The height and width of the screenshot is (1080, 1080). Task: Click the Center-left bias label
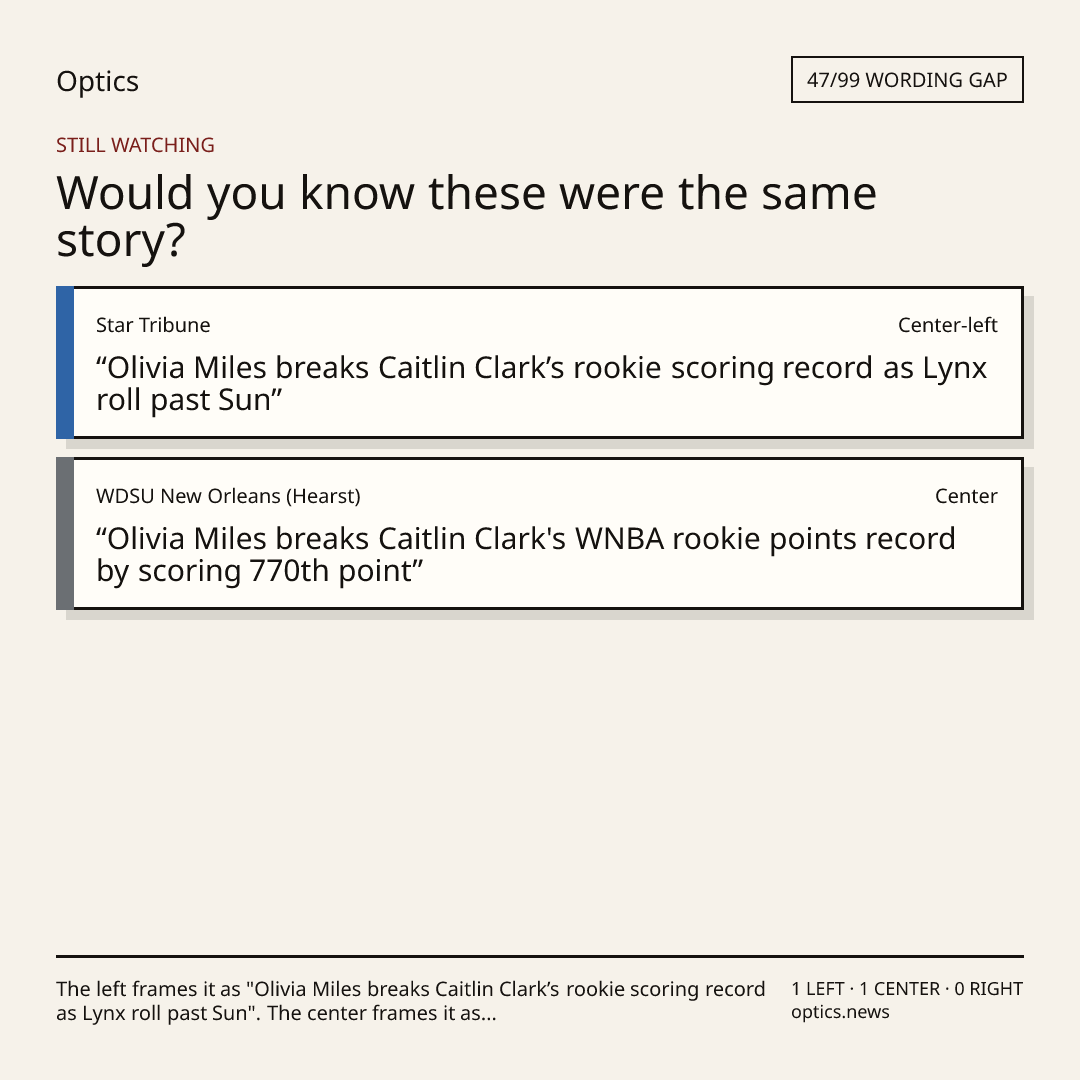click(x=947, y=325)
